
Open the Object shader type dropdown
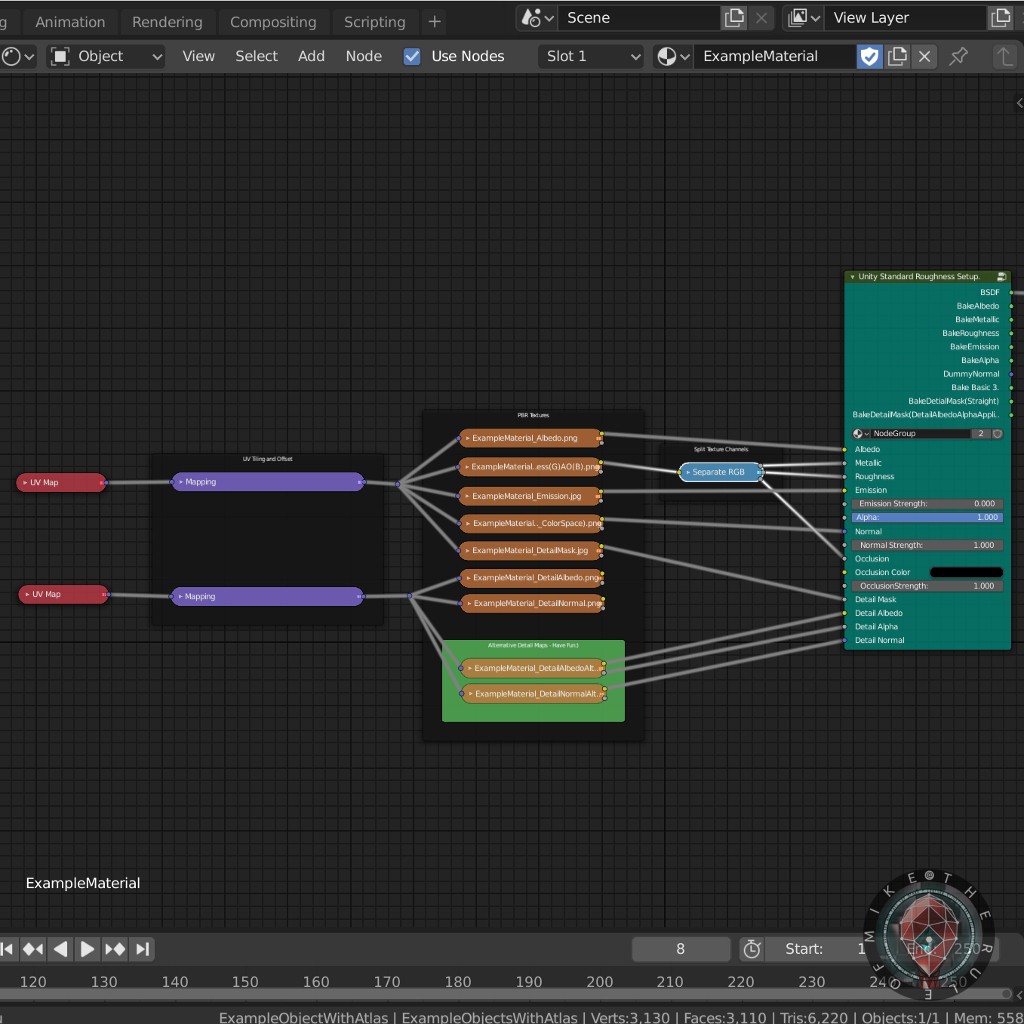tap(106, 56)
